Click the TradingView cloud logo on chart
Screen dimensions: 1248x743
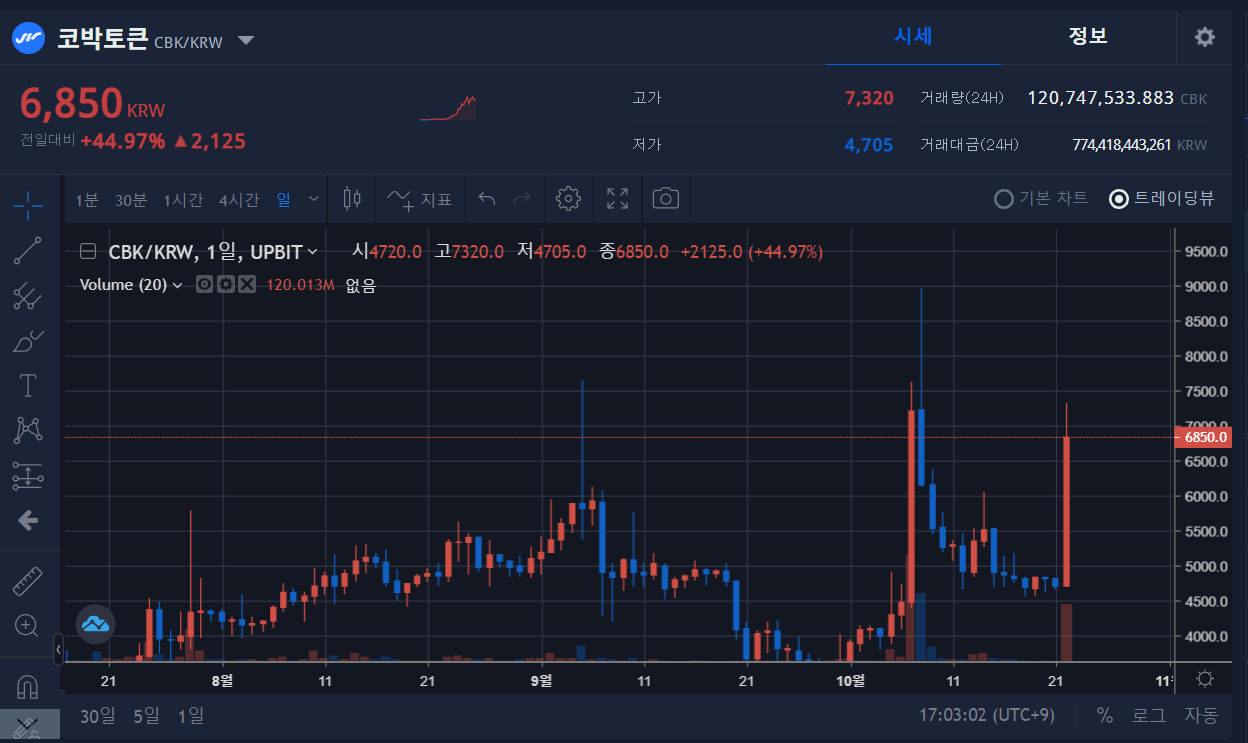[x=95, y=624]
